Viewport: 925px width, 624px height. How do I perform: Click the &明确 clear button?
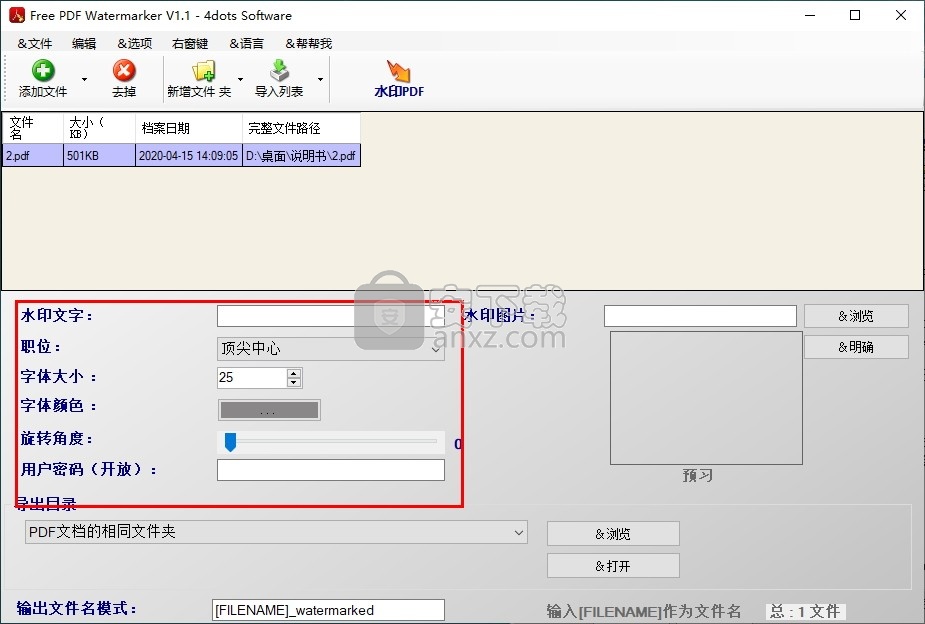(x=856, y=347)
